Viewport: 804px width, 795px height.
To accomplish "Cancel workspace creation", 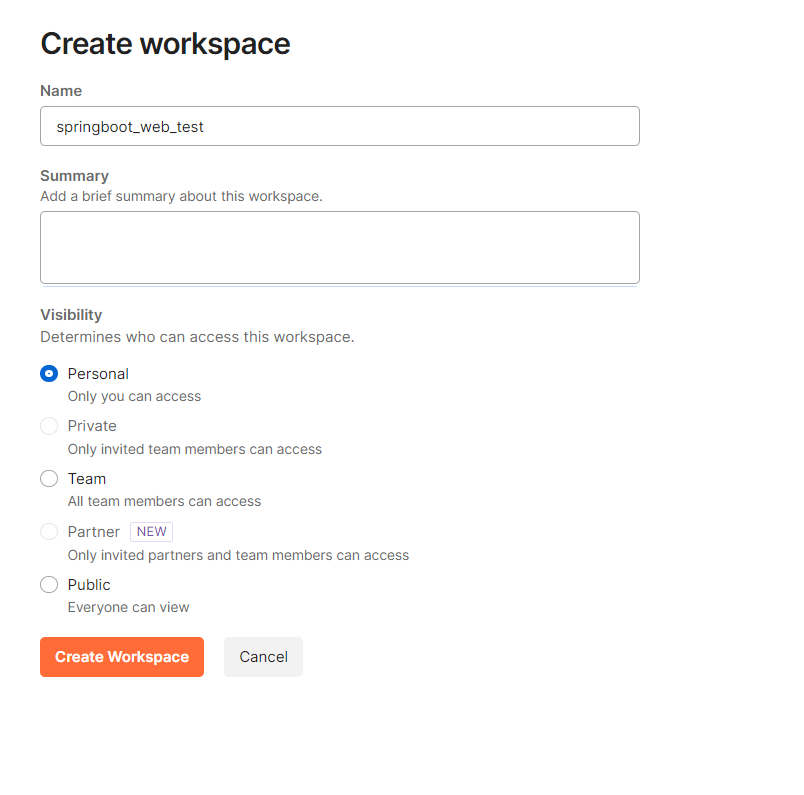I will [264, 657].
